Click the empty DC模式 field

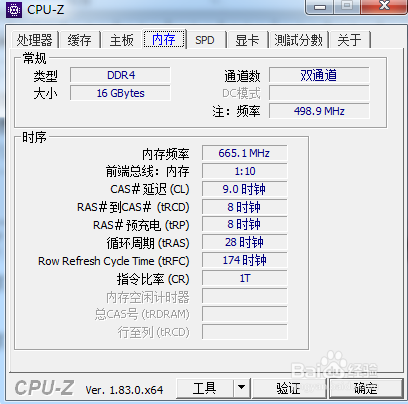(x=319, y=93)
